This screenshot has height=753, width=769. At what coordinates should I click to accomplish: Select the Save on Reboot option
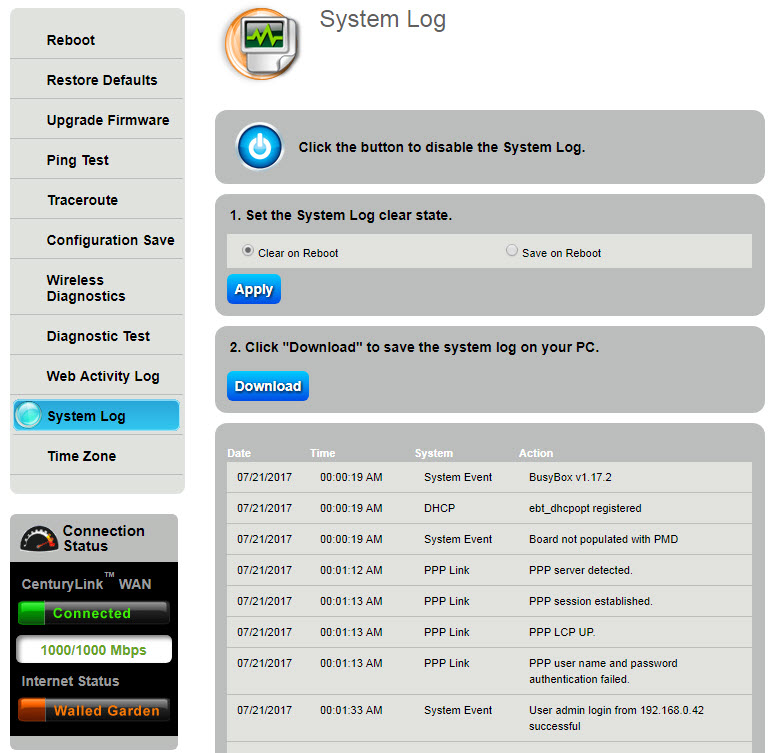tap(512, 252)
